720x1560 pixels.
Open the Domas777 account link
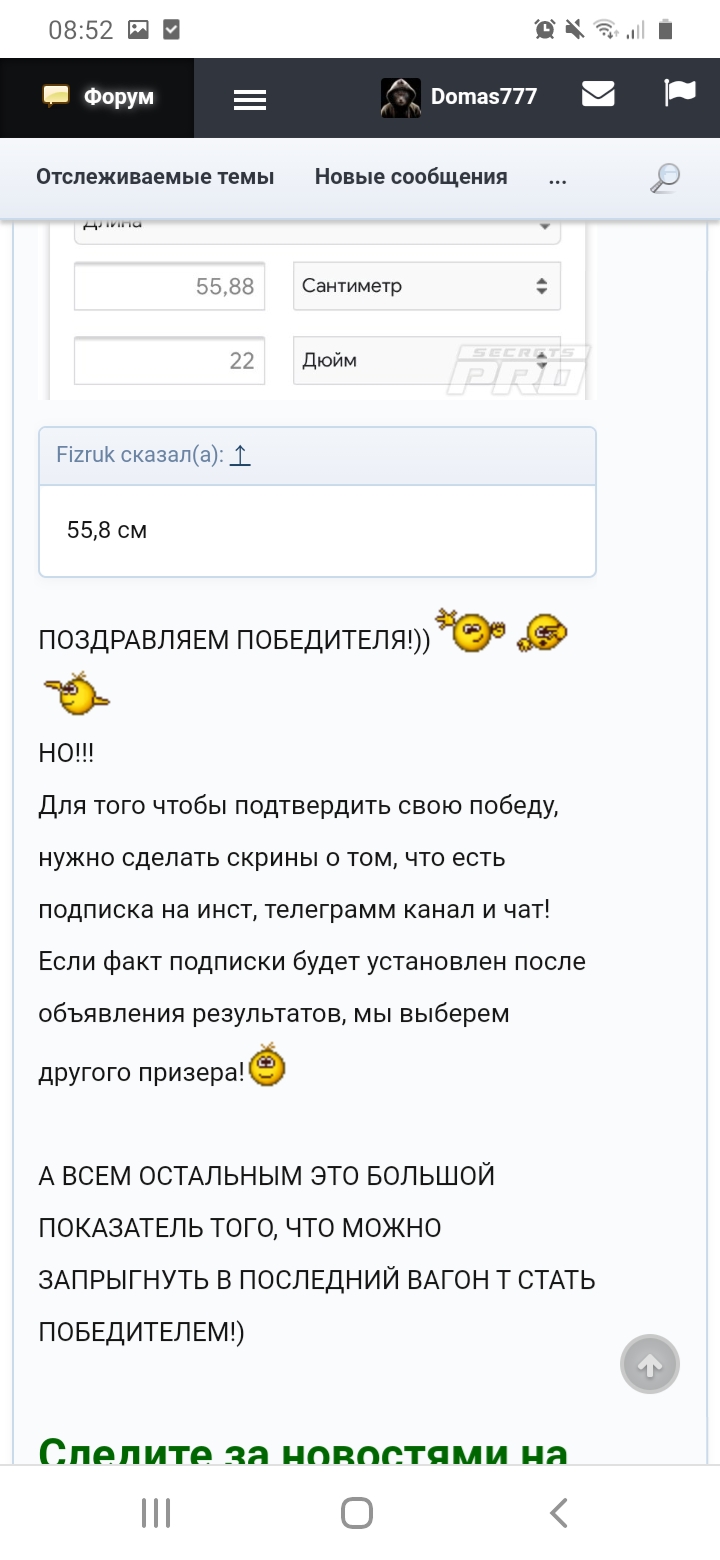click(x=484, y=97)
